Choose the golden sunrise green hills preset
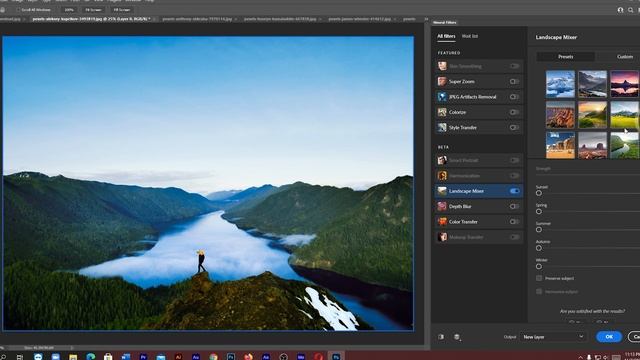Screen dimensions: 640x360 pyautogui.click(x=592, y=115)
